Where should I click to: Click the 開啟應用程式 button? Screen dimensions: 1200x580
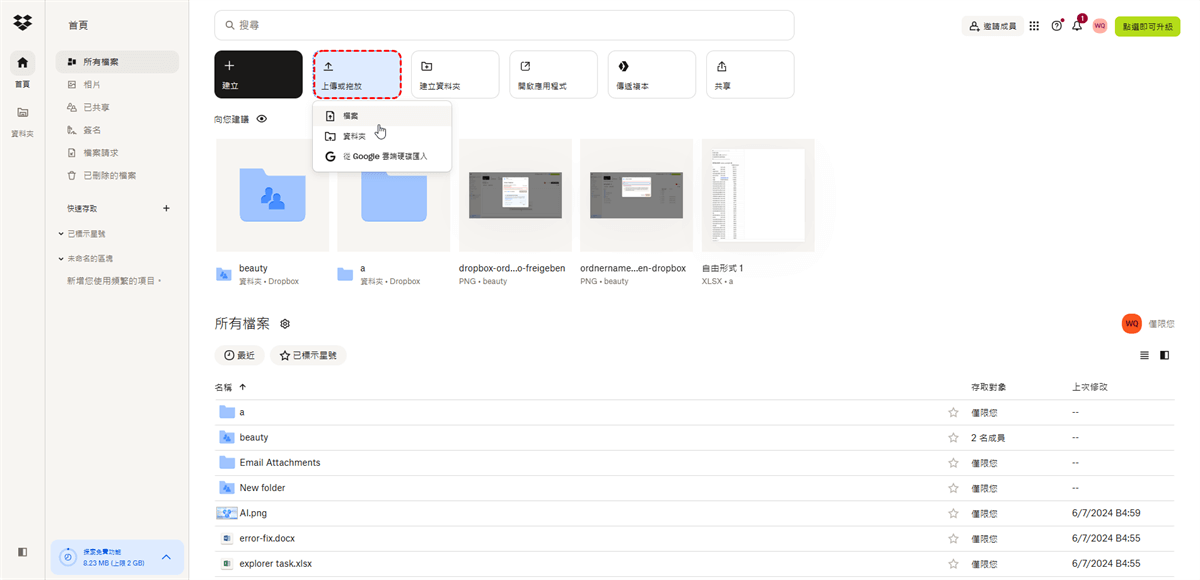pos(553,75)
